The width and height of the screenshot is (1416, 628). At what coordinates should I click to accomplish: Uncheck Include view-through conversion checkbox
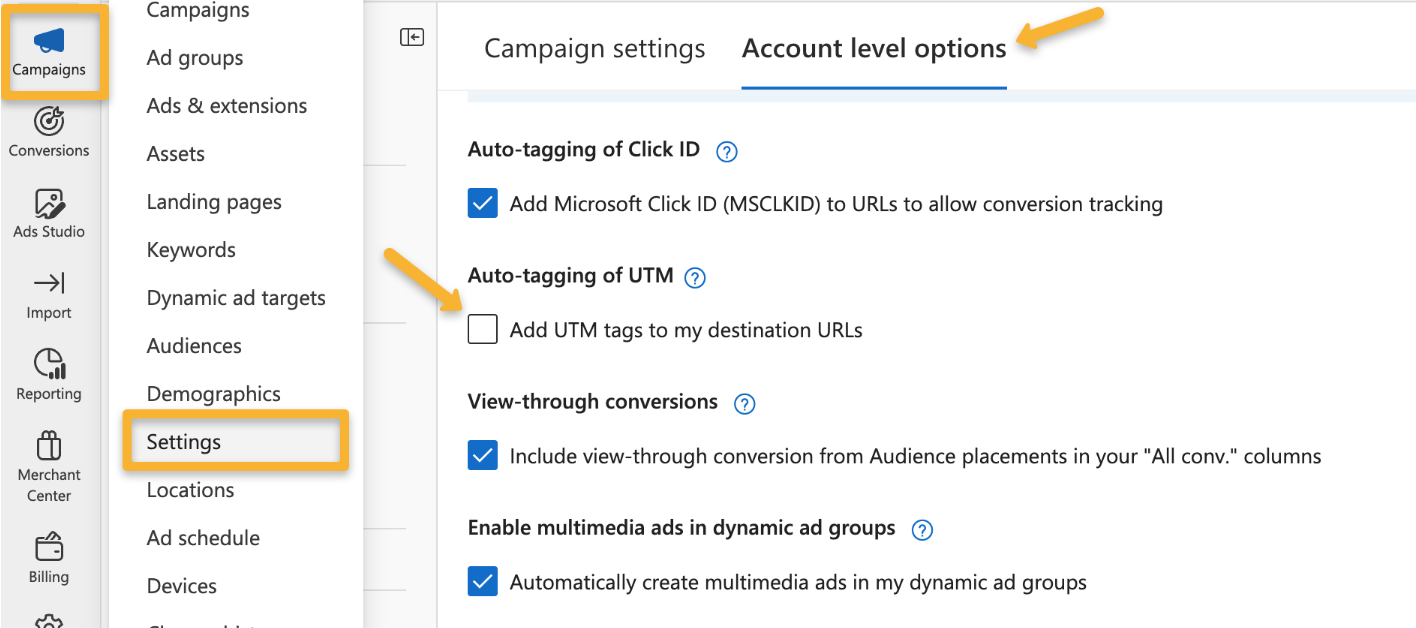(483, 456)
